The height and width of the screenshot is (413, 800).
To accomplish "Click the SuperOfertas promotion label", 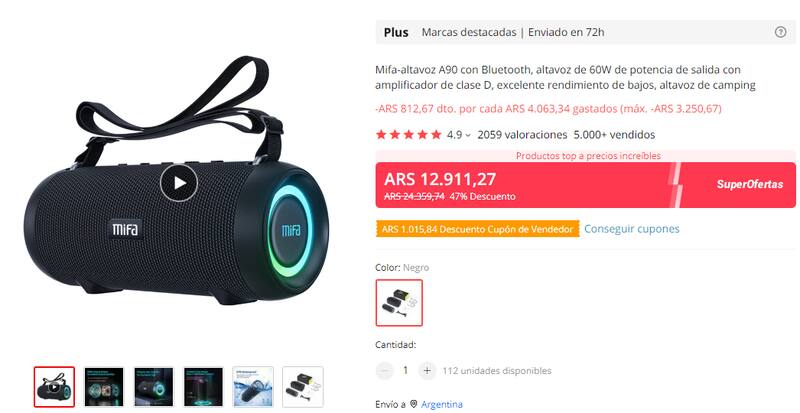I will click(749, 185).
